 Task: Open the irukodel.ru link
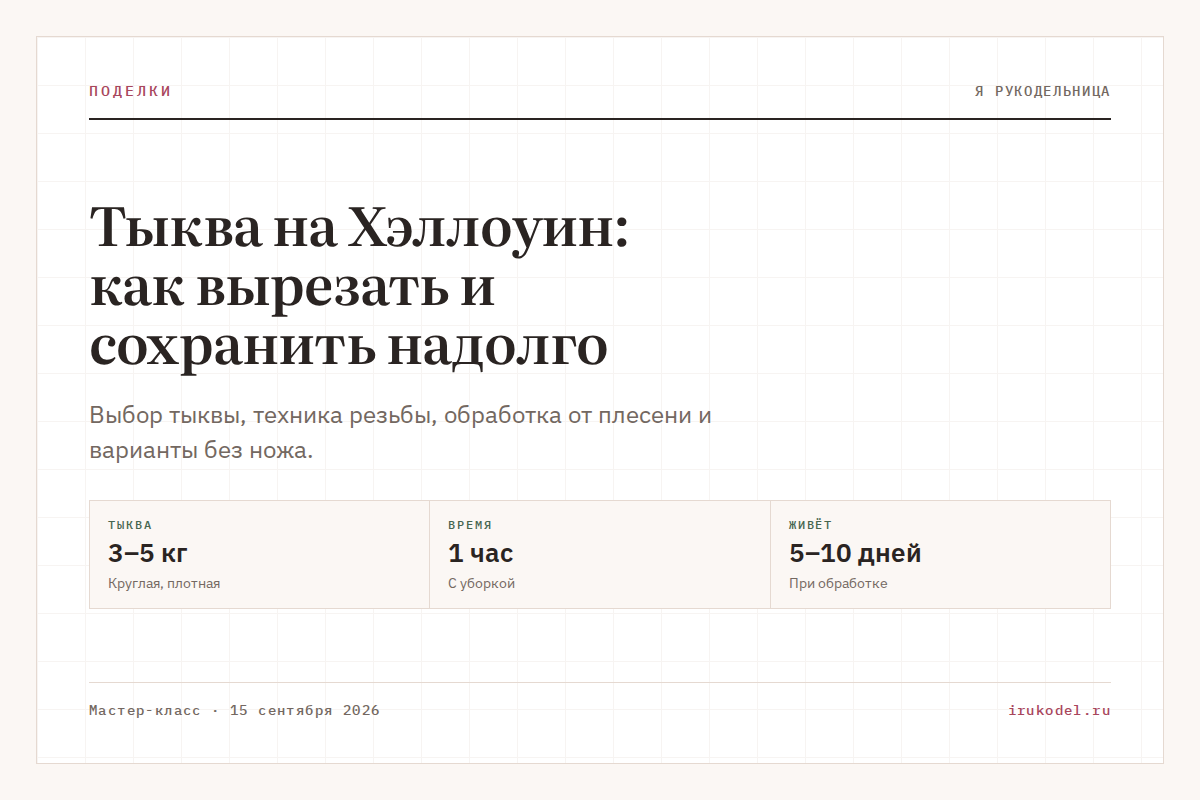click(x=1059, y=711)
